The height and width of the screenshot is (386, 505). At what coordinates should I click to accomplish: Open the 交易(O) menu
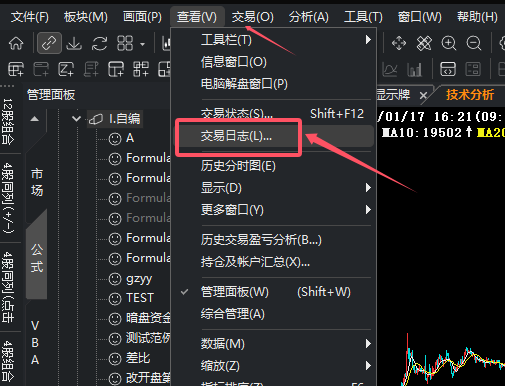253,17
